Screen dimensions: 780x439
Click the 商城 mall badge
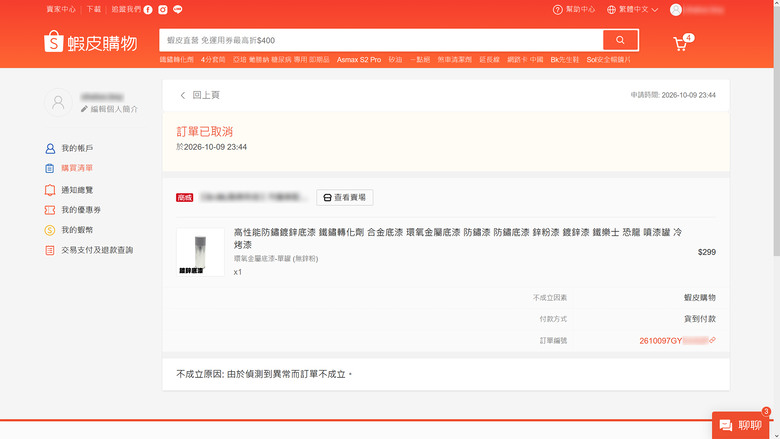[185, 197]
